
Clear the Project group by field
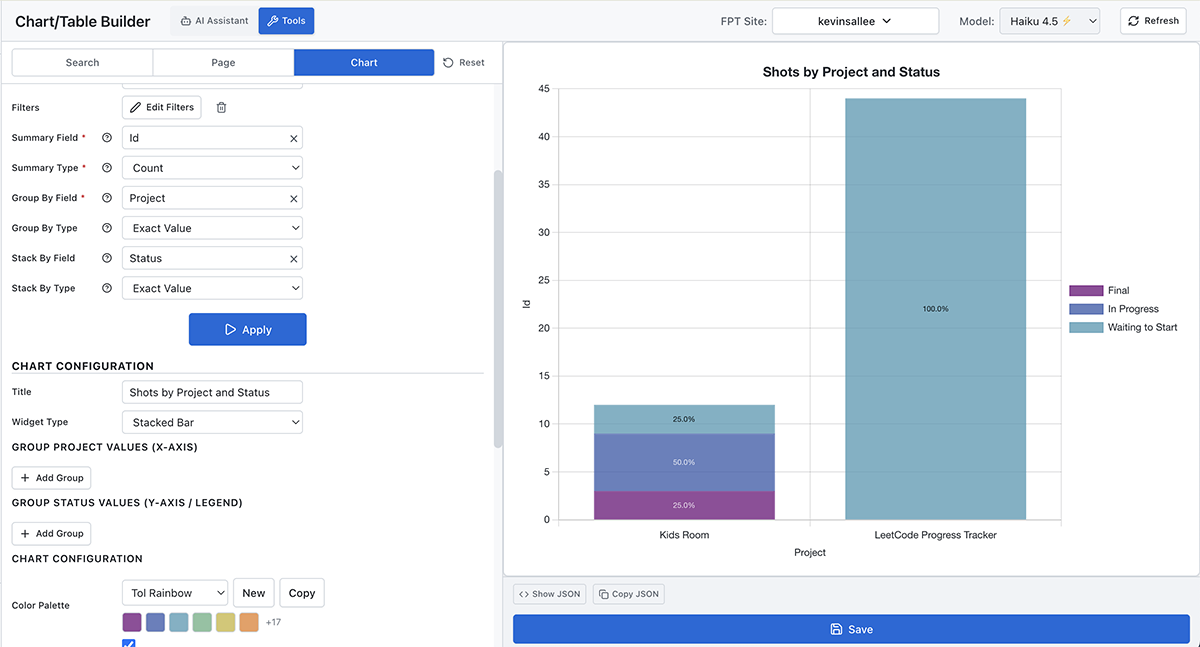(292, 197)
